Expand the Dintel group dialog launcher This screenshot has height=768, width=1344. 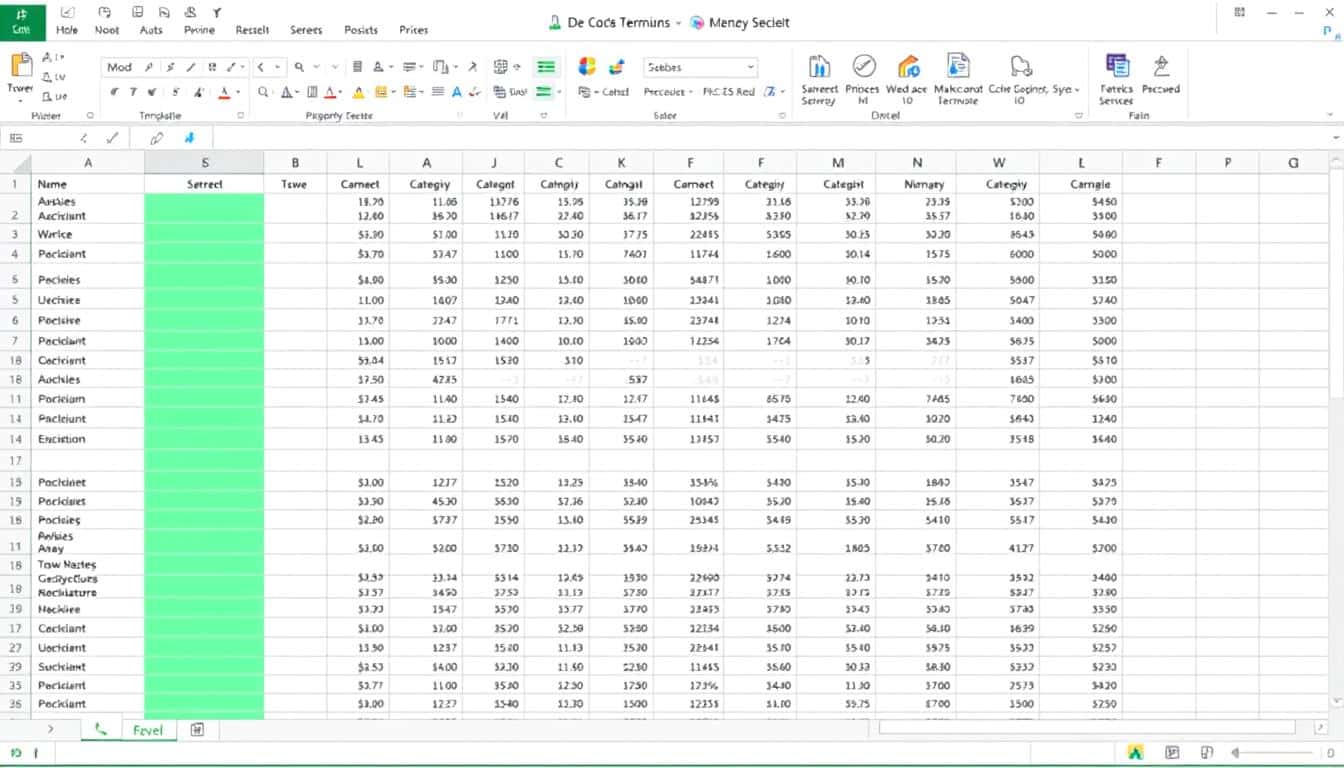pyautogui.click(x=1079, y=116)
